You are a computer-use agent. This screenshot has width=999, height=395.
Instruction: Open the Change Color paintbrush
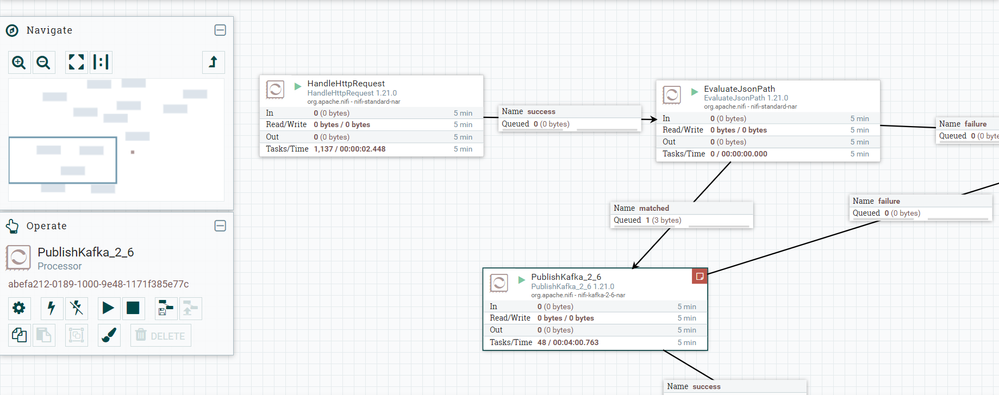pos(109,335)
